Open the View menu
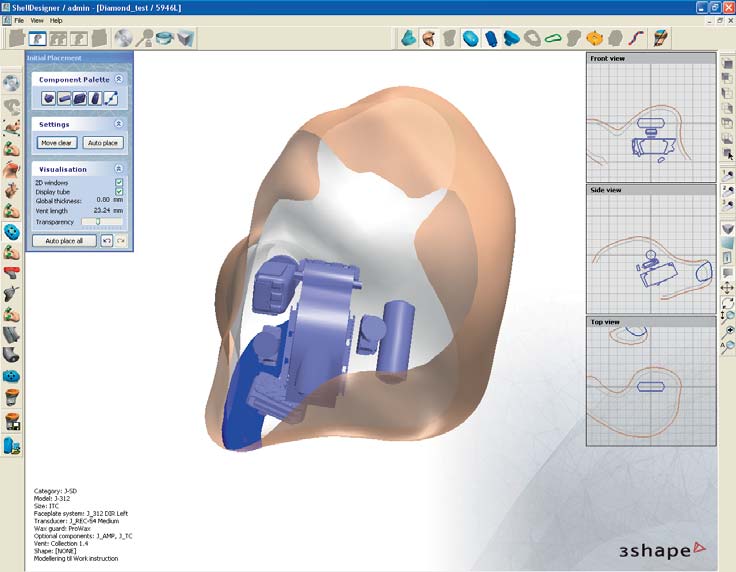Image resolution: width=736 pixels, height=572 pixels. (x=37, y=20)
